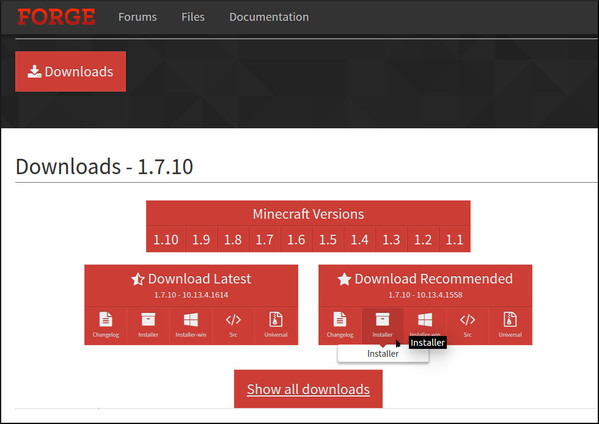Click the Downloads - 1.7.10 page title
The width and height of the screenshot is (599, 424).
coord(104,167)
